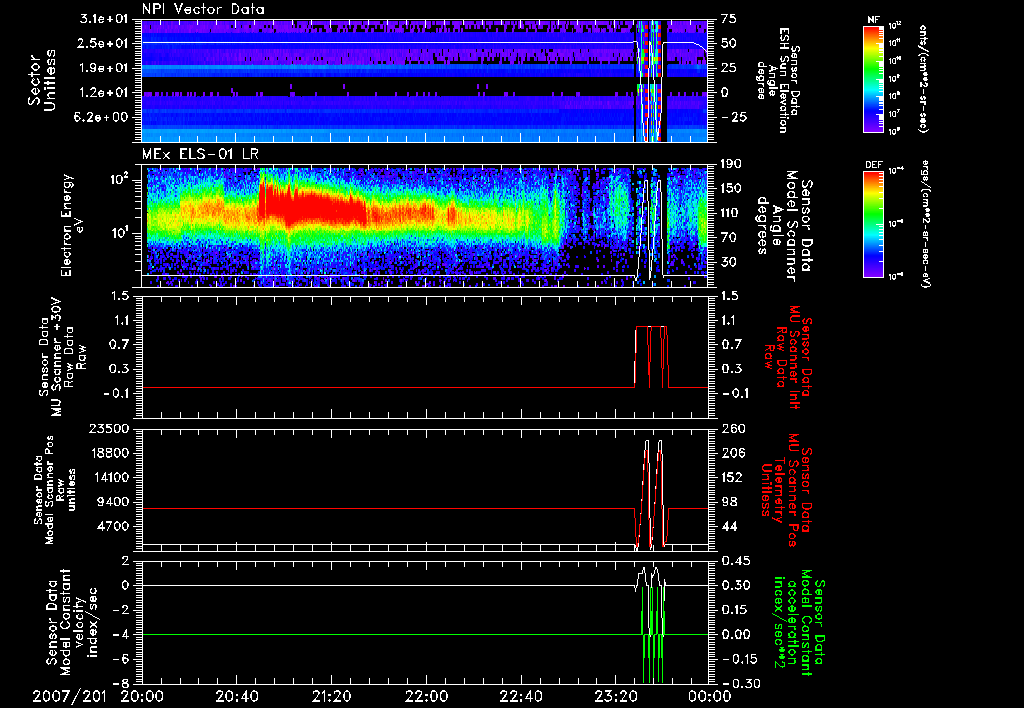The image size is (1024, 708).
Task: Select the NF color scale bar
Action: point(873,79)
